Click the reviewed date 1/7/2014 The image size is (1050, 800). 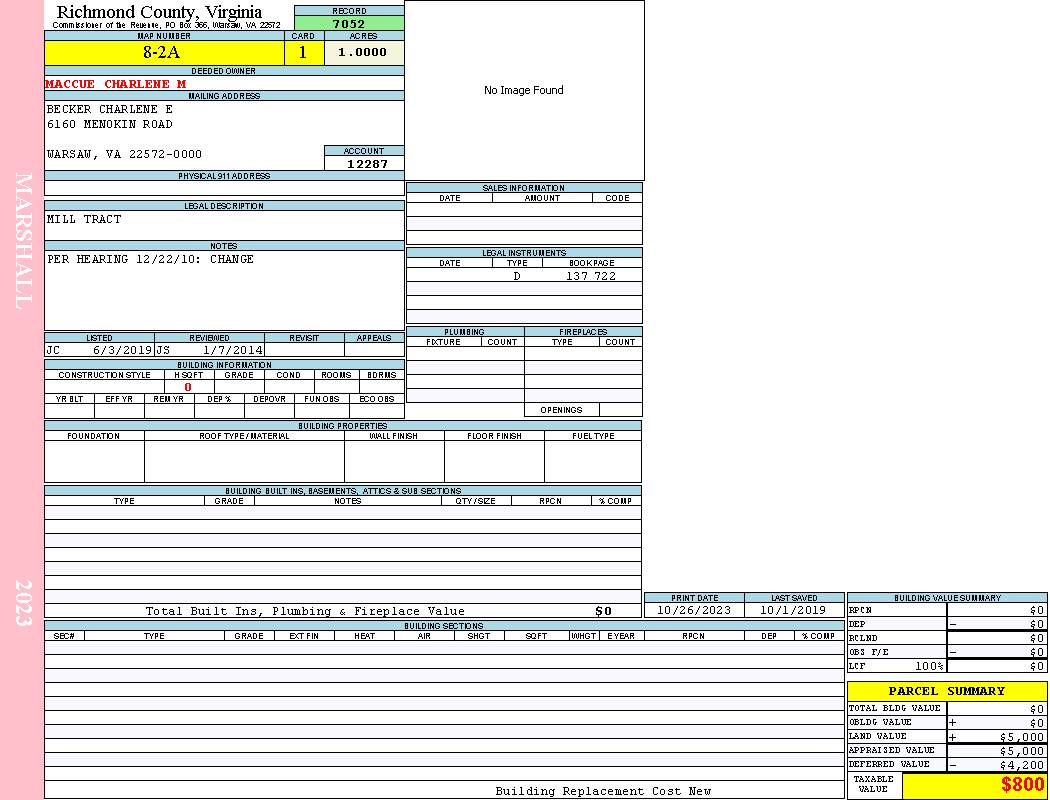233,351
